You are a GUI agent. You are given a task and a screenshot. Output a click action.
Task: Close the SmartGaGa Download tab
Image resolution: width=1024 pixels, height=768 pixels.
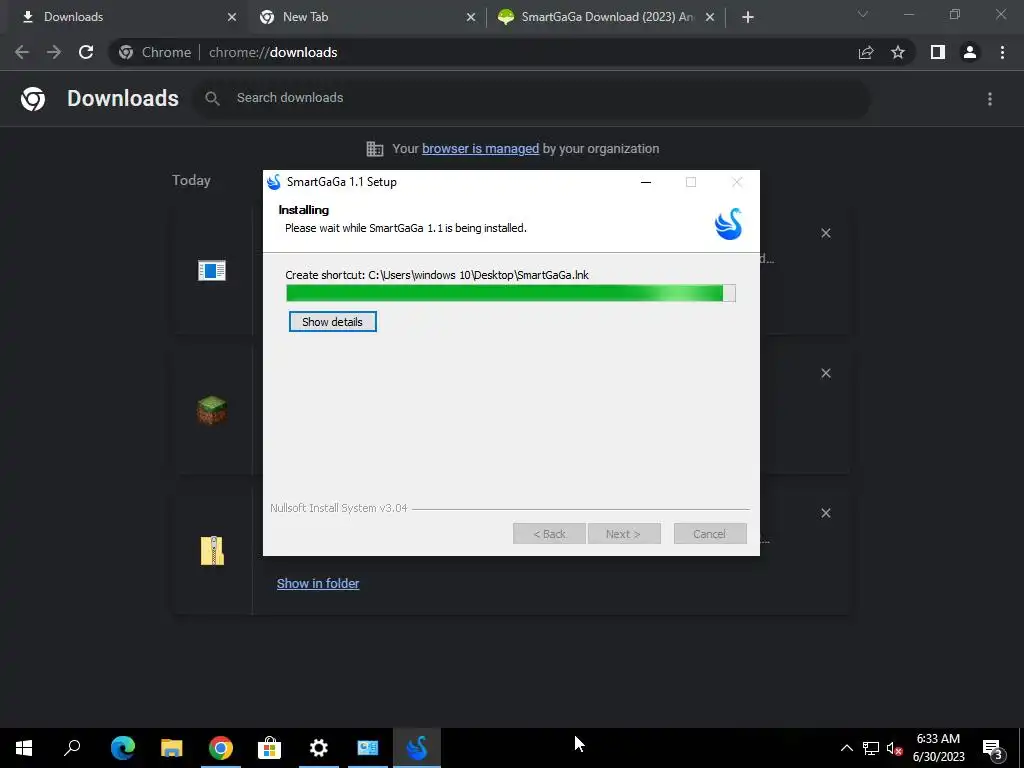710,17
